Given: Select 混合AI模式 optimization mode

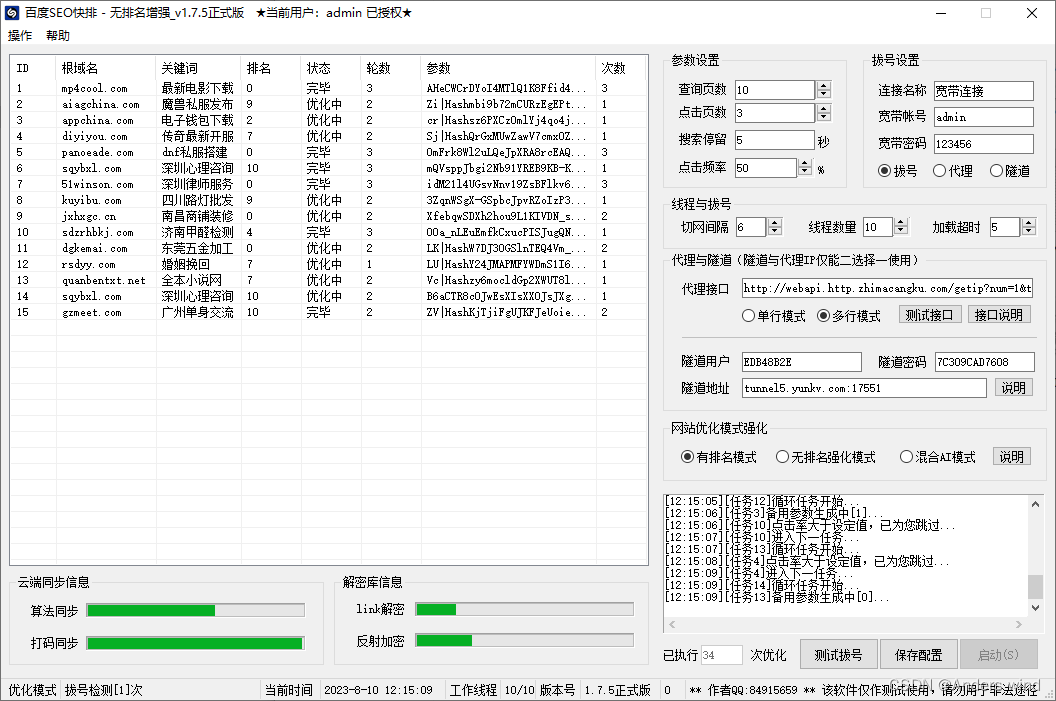Looking at the screenshot, I should 937,457.
